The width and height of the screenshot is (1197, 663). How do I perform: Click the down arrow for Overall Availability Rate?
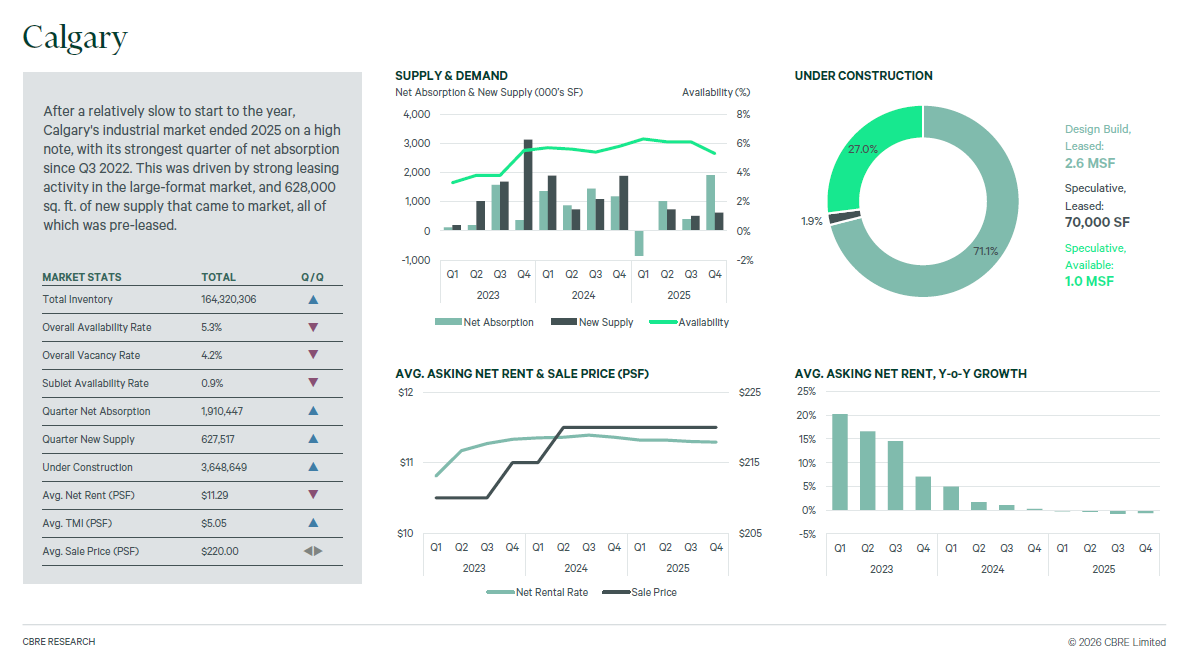[x=313, y=327]
